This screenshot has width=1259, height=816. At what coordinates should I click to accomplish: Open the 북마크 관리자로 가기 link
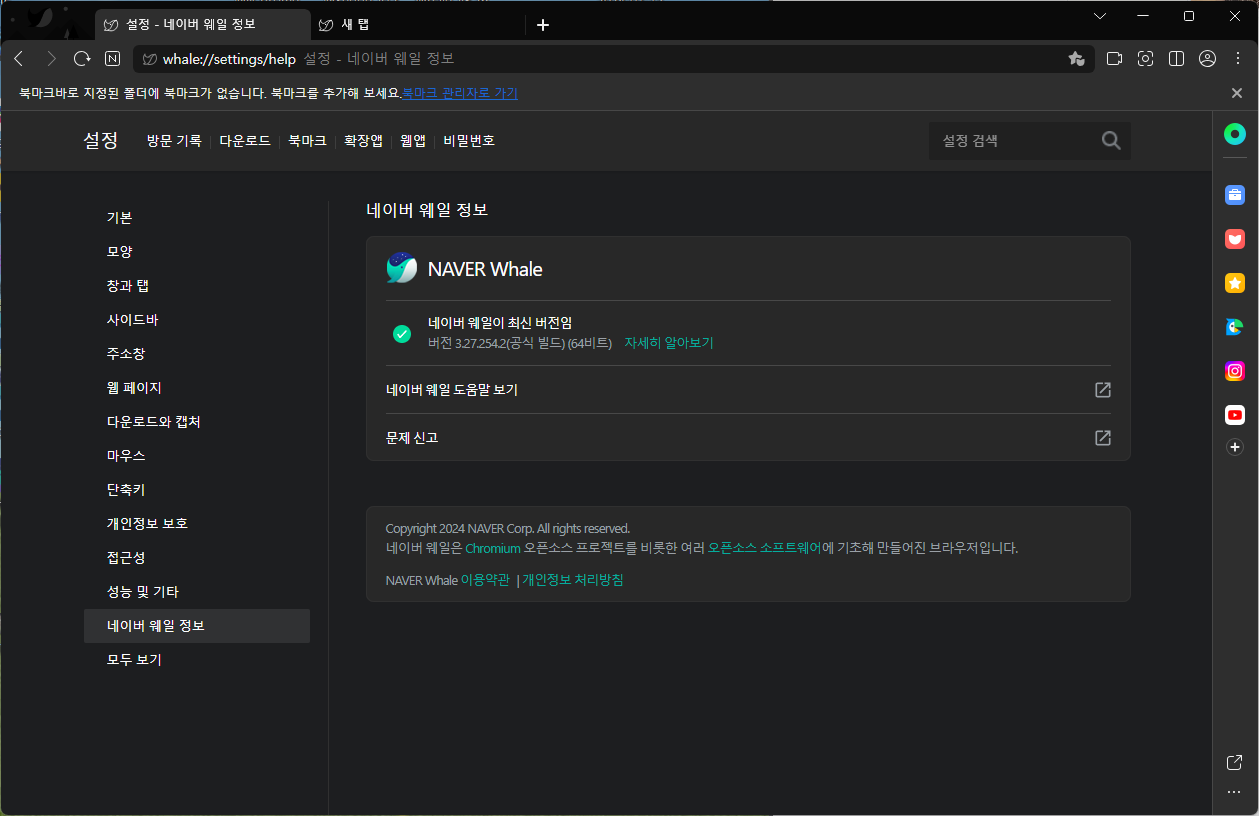460,93
